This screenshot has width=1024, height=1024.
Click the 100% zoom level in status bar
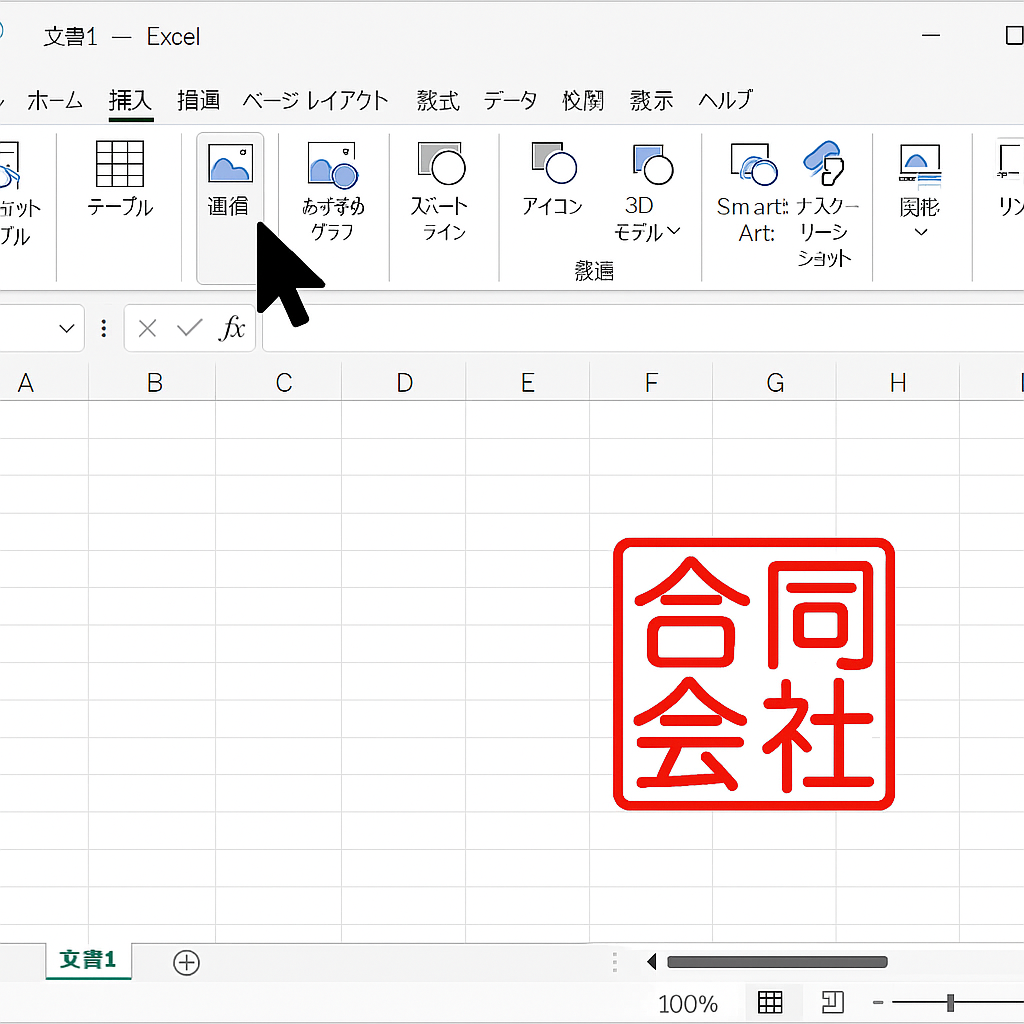click(x=688, y=1004)
